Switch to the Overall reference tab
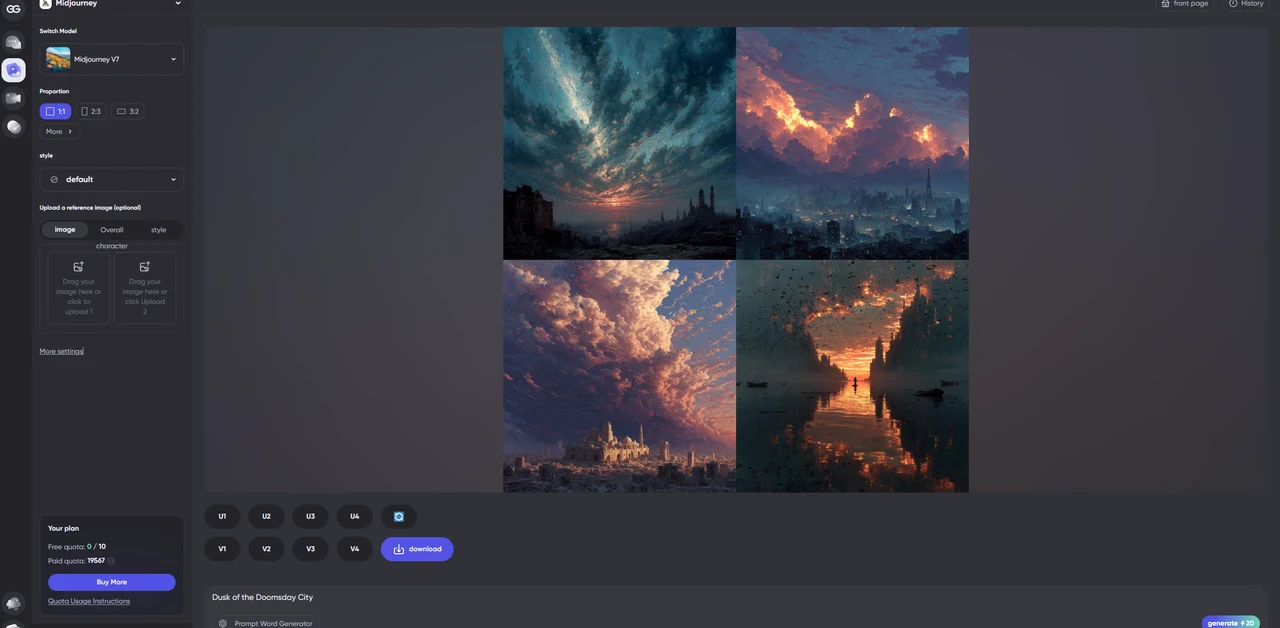The image size is (1280, 628). [x=112, y=230]
